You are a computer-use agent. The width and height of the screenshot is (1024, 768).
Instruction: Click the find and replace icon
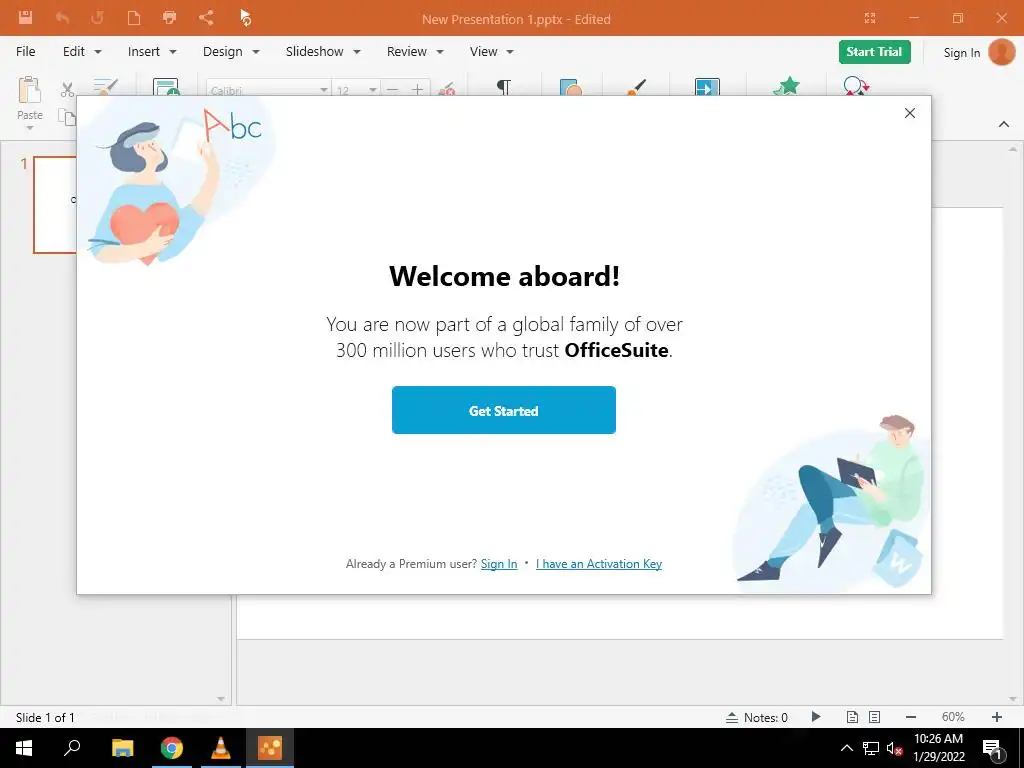[x=856, y=86]
